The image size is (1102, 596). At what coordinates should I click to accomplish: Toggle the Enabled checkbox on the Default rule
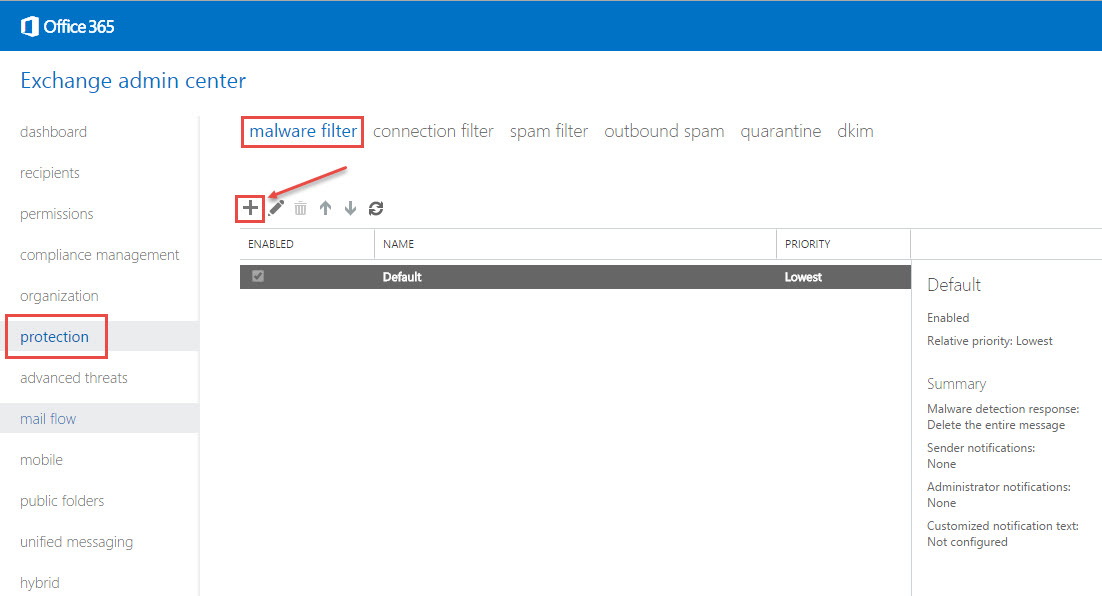click(258, 276)
